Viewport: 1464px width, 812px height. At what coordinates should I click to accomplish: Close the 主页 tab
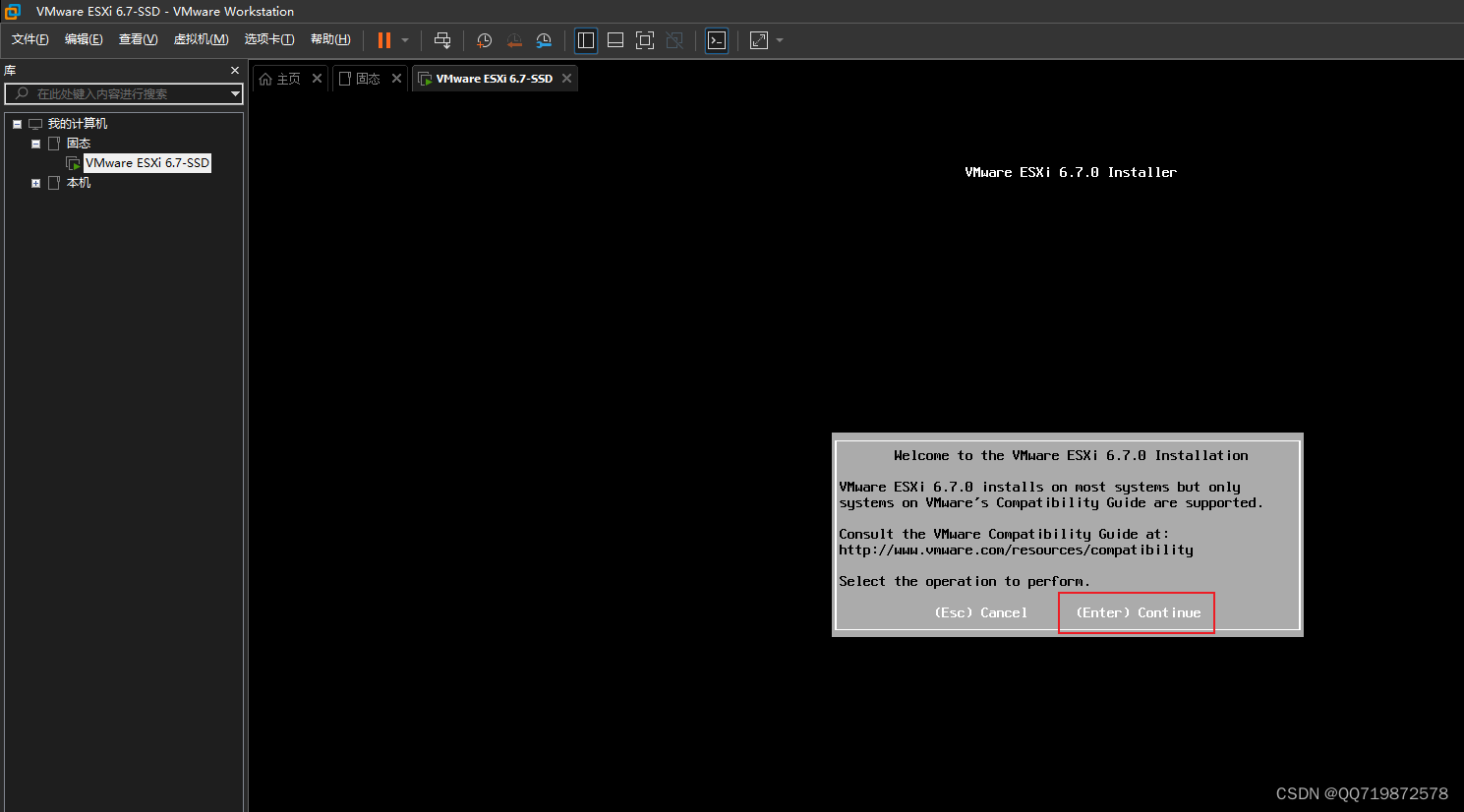point(317,79)
